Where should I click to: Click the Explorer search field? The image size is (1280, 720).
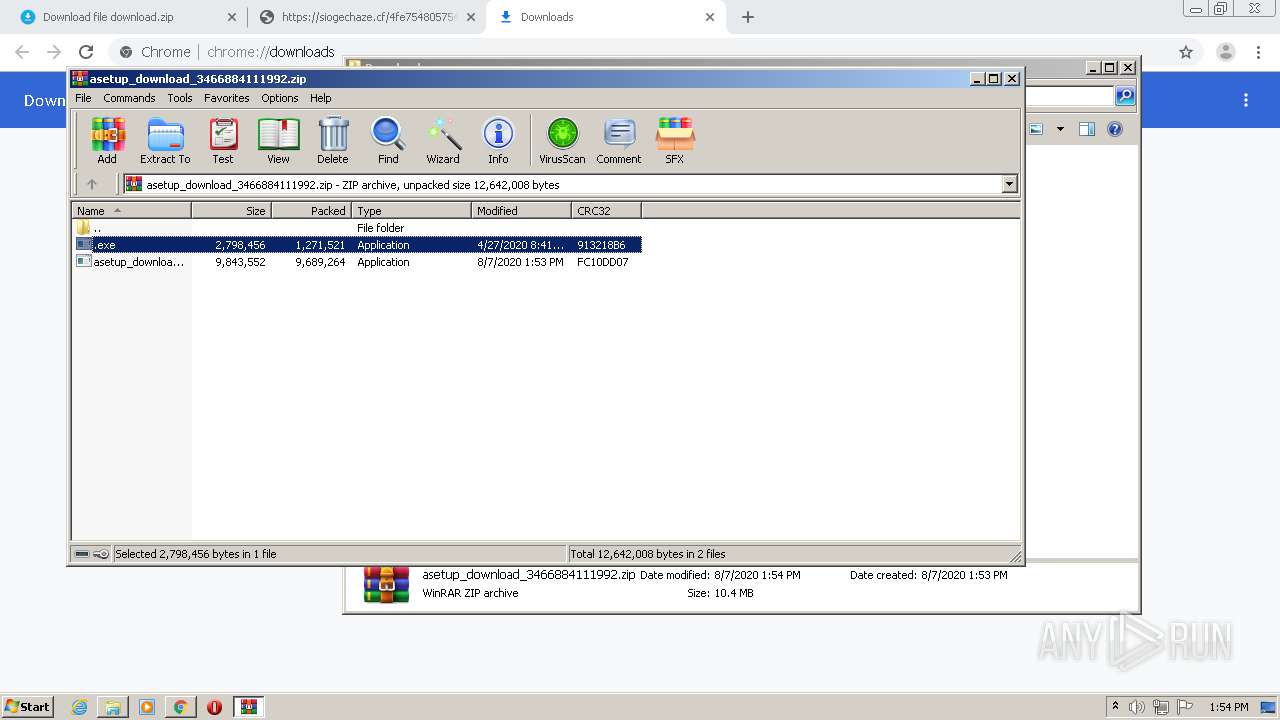(1068, 96)
